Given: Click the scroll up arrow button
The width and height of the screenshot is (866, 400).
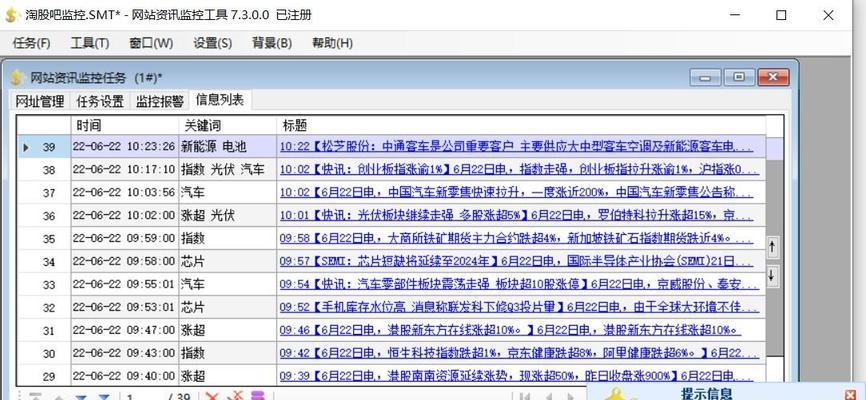Looking at the screenshot, I should point(772,248).
